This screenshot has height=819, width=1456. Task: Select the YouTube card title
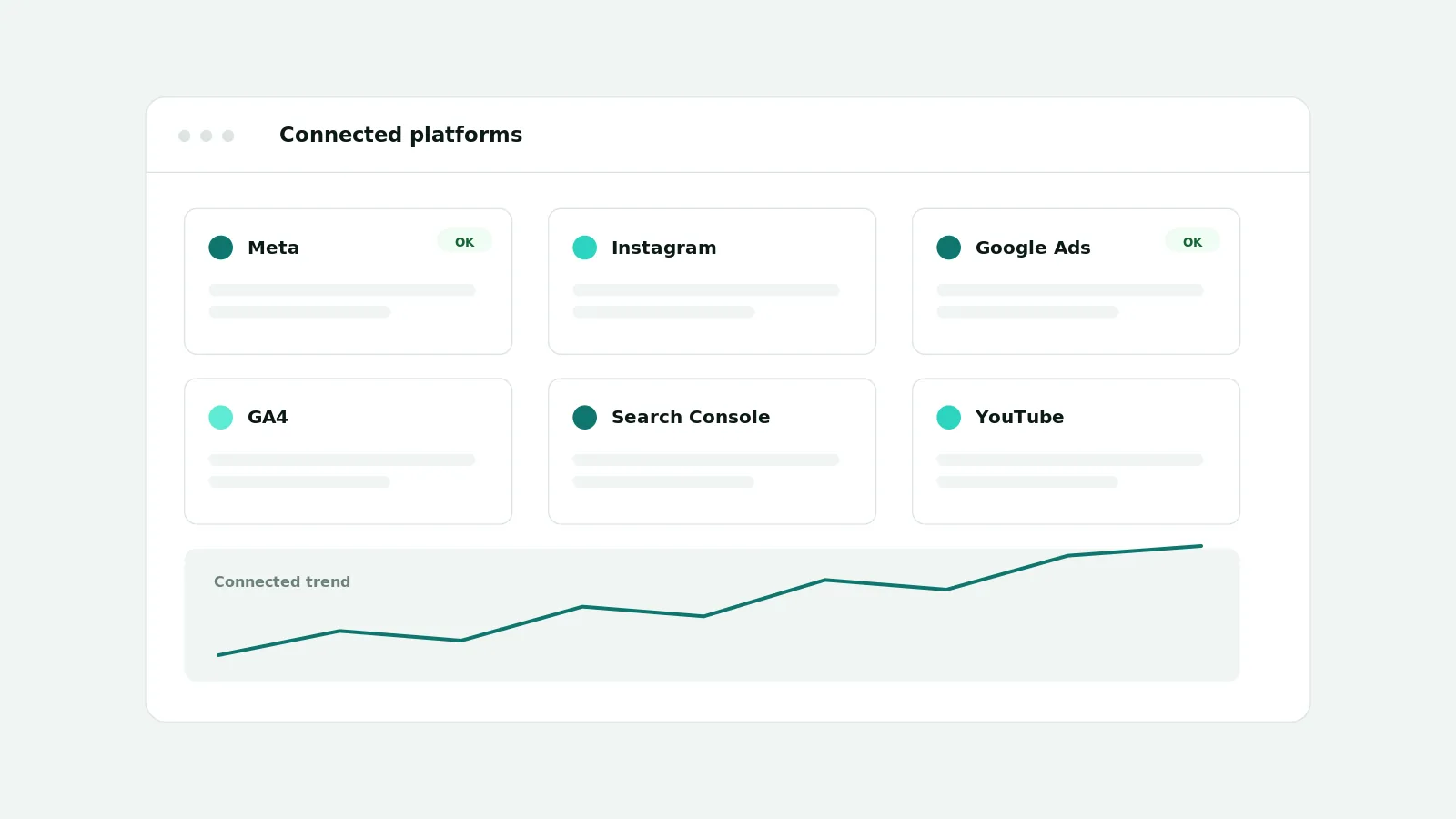coord(1019,417)
